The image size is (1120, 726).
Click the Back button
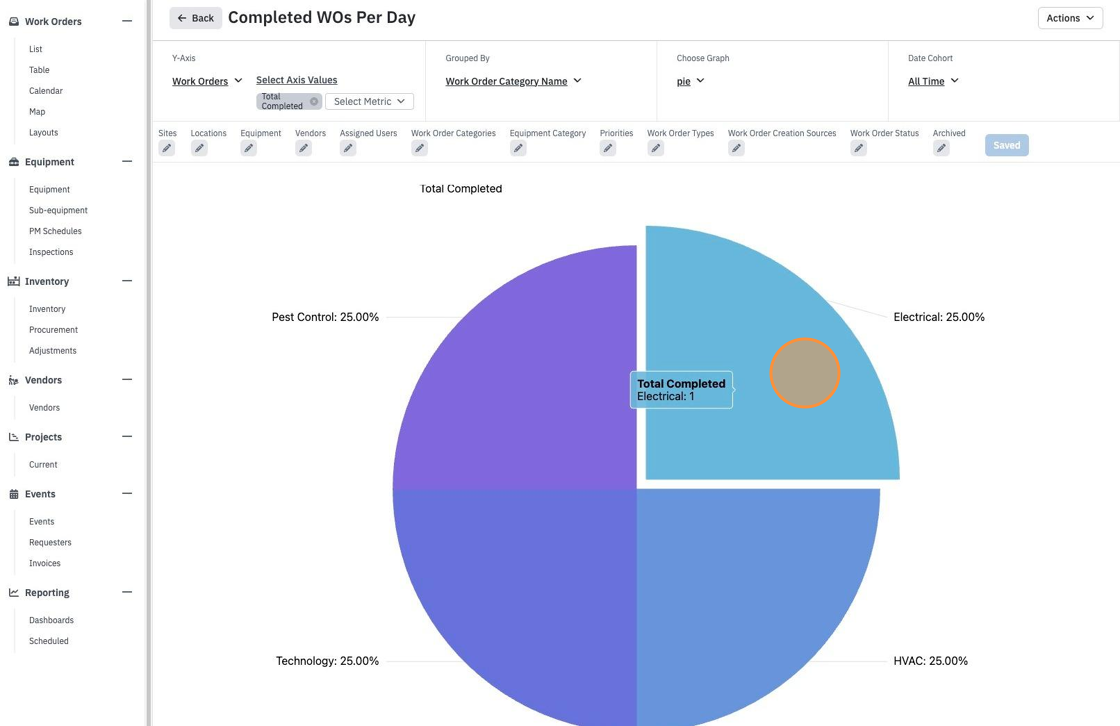click(x=196, y=18)
